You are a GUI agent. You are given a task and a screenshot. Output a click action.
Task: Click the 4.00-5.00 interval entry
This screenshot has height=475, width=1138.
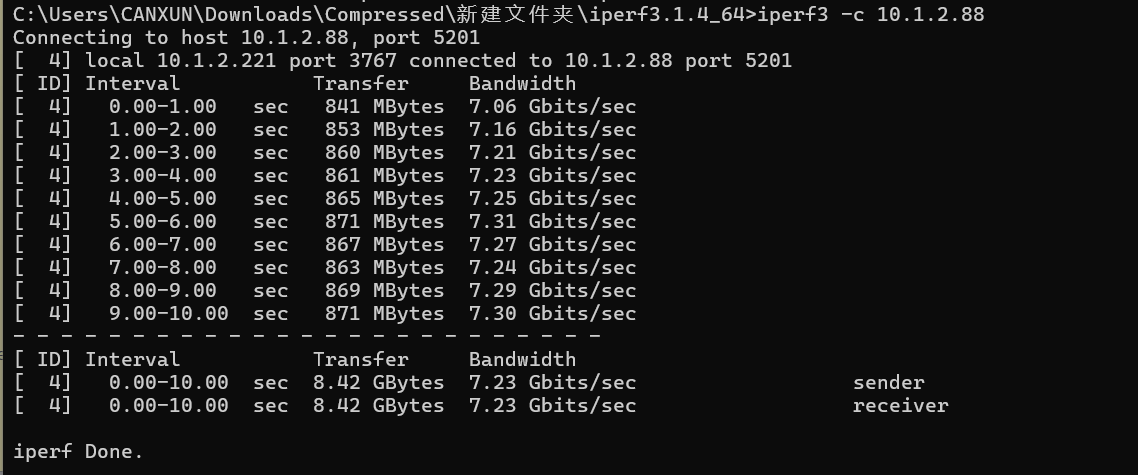click(162, 199)
